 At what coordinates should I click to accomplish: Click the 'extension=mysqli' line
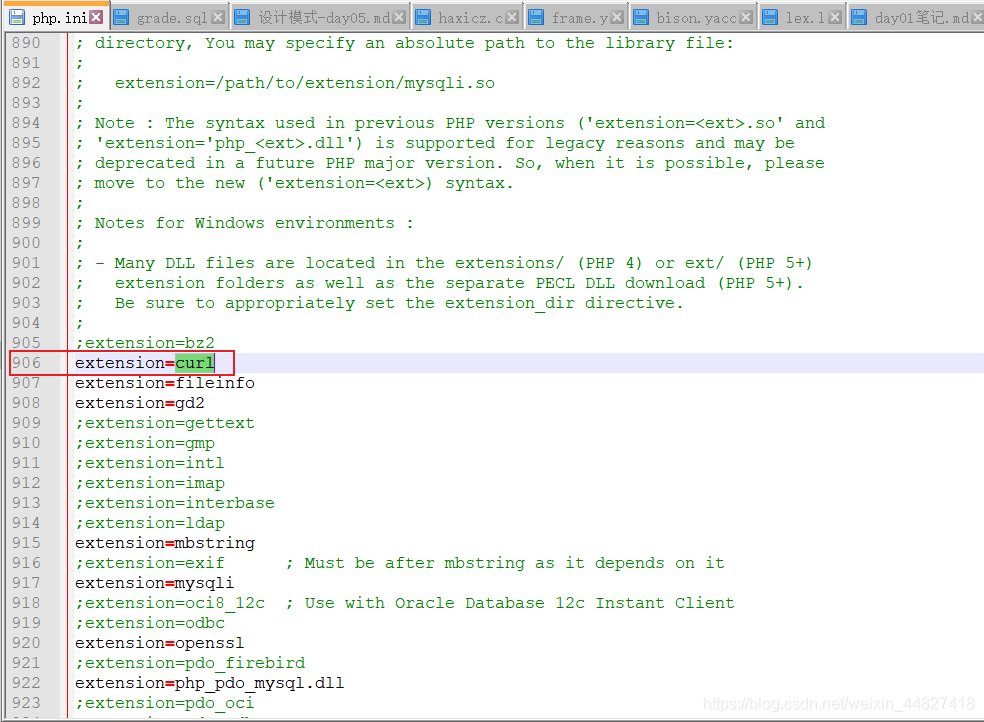click(x=155, y=583)
